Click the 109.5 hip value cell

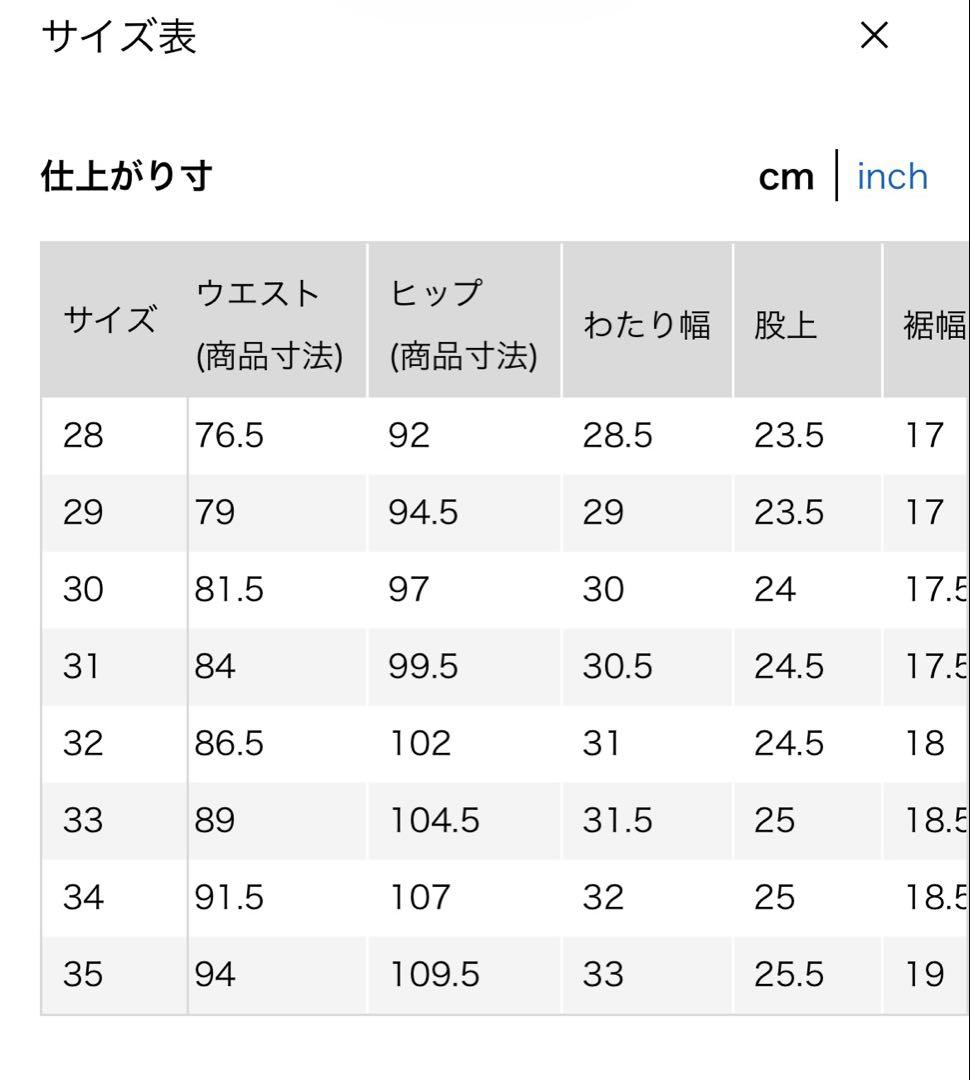pos(464,975)
